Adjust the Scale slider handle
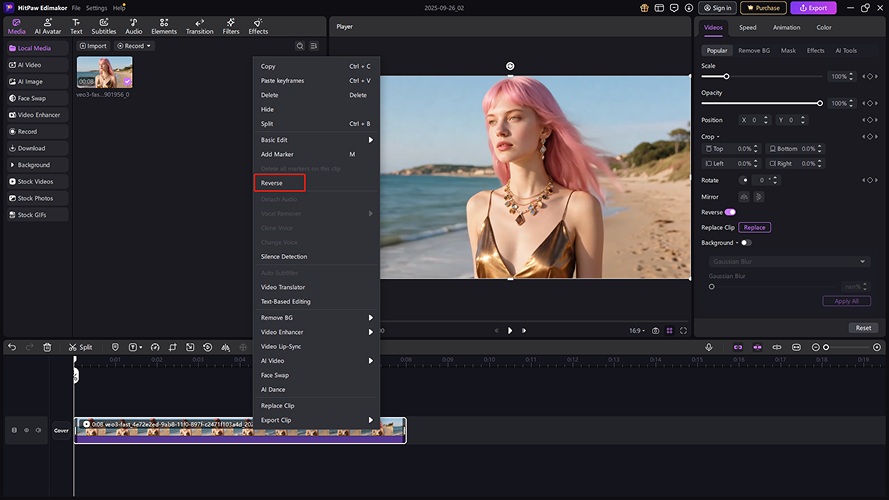The width and height of the screenshot is (889, 500). click(726, 77)
